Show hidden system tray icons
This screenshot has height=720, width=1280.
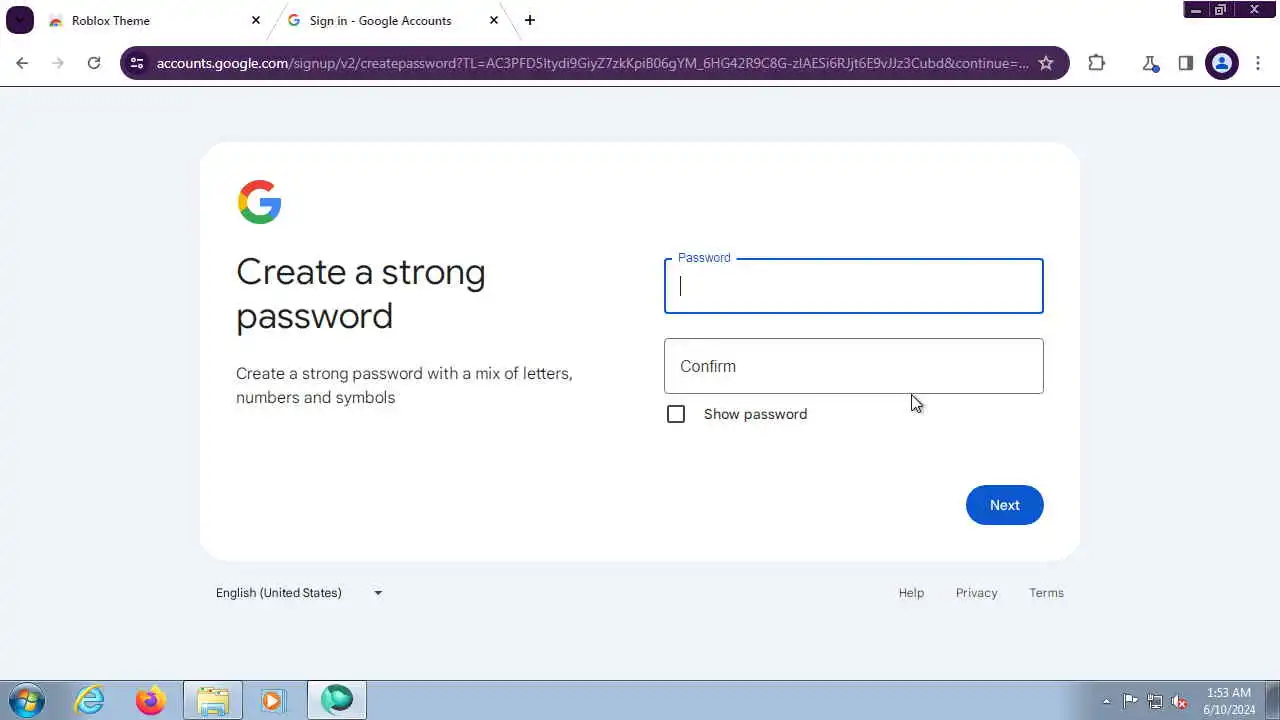[x=1106, y=701]
